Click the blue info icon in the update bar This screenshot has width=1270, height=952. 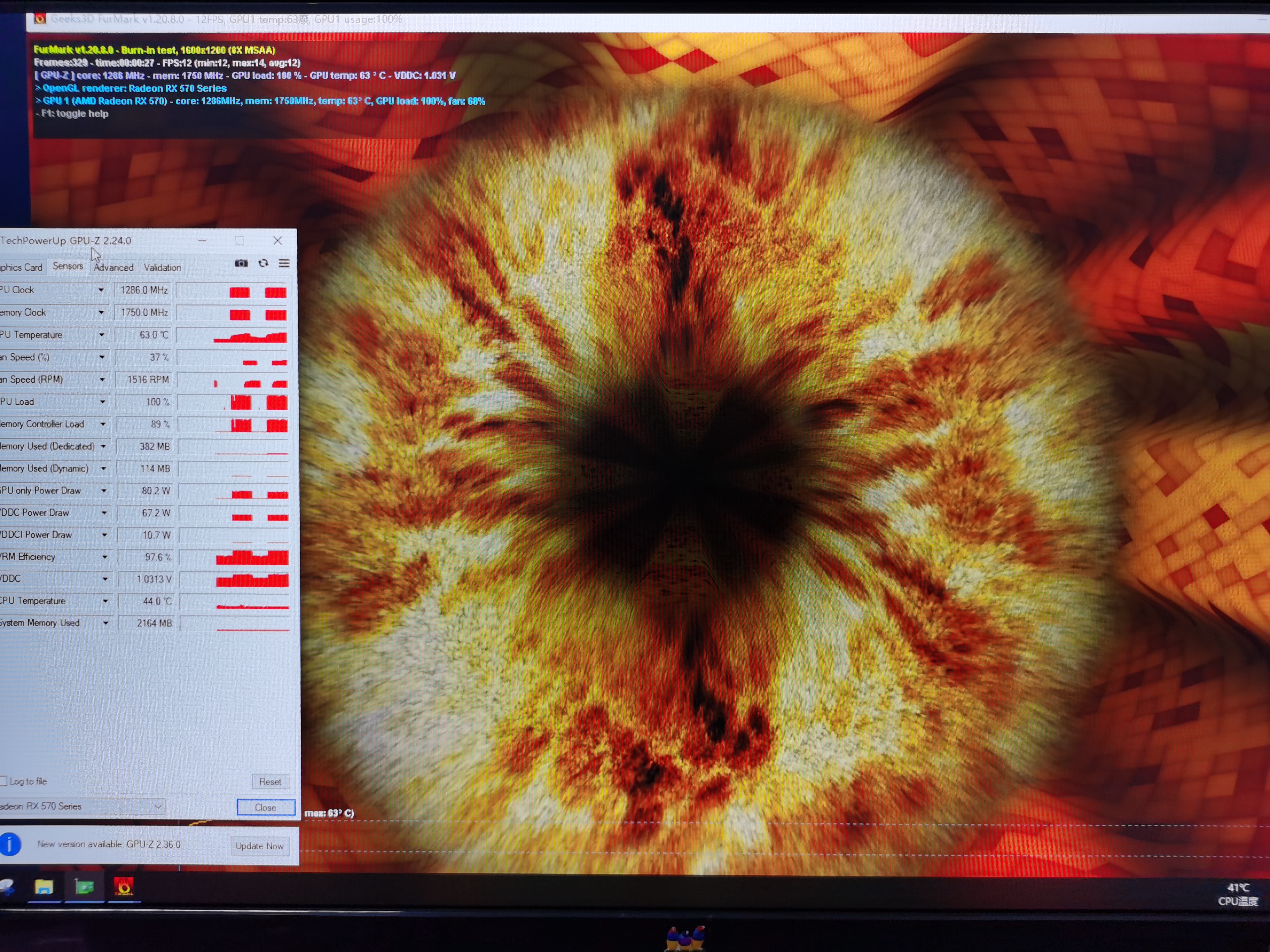click(x=10, y=844)
